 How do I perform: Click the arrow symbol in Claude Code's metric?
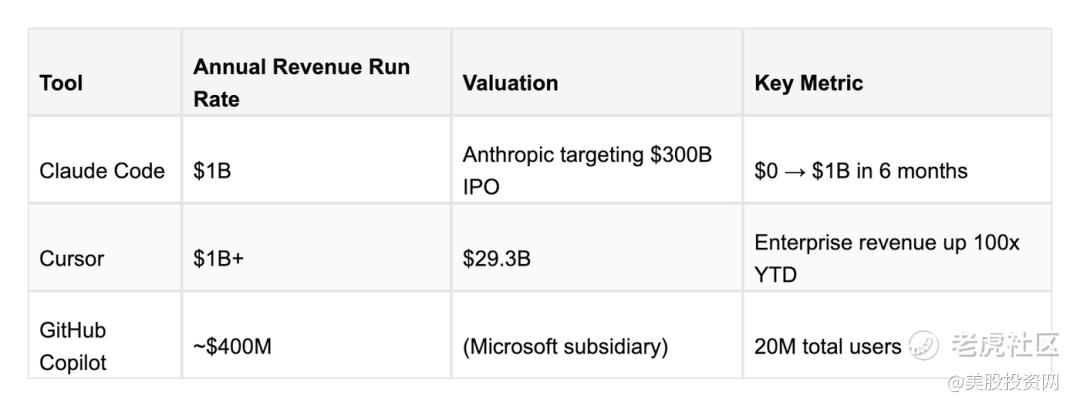(x=794, y=171)
